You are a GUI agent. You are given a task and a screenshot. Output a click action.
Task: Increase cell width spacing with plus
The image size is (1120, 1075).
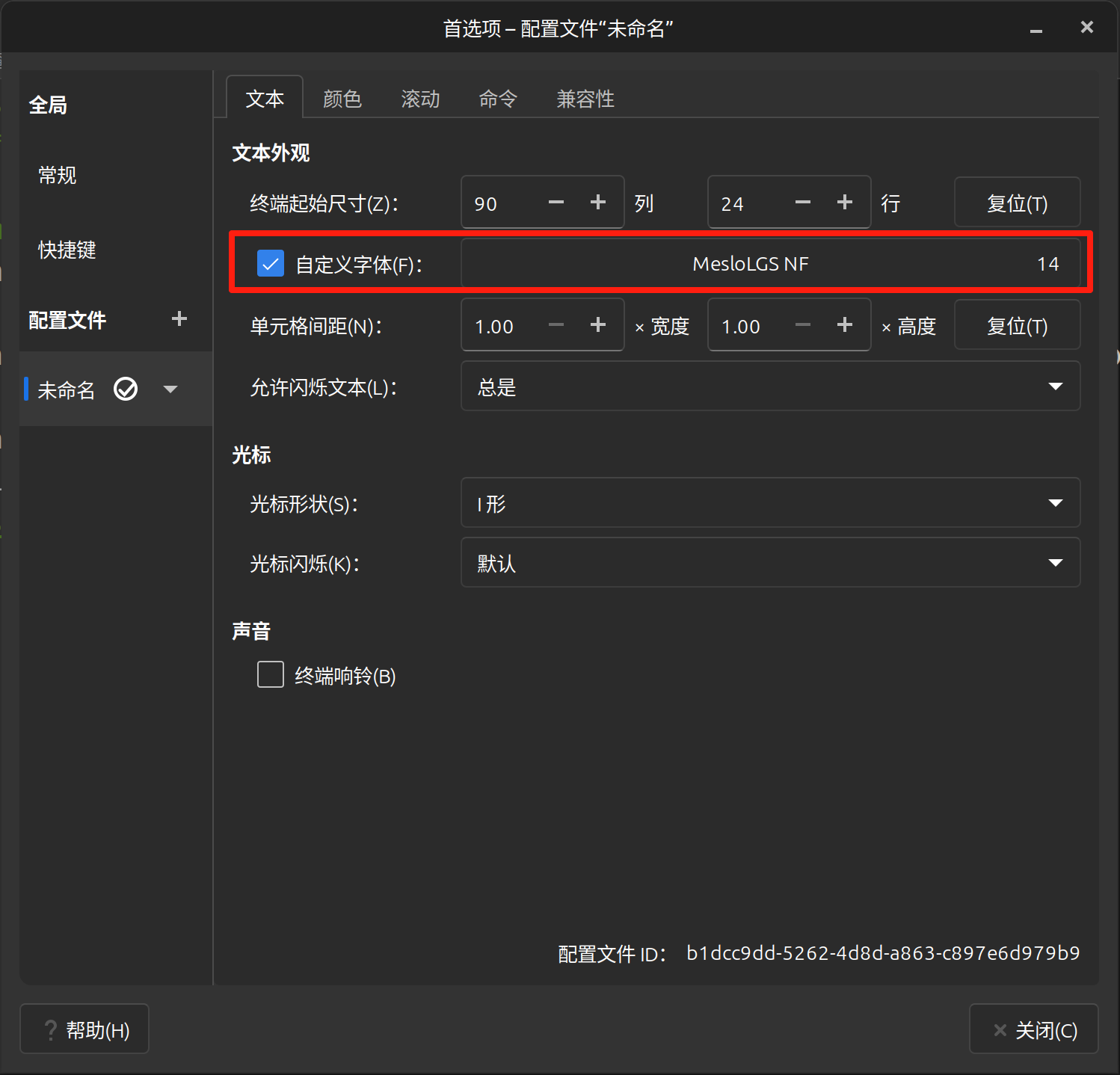point(597,325)
